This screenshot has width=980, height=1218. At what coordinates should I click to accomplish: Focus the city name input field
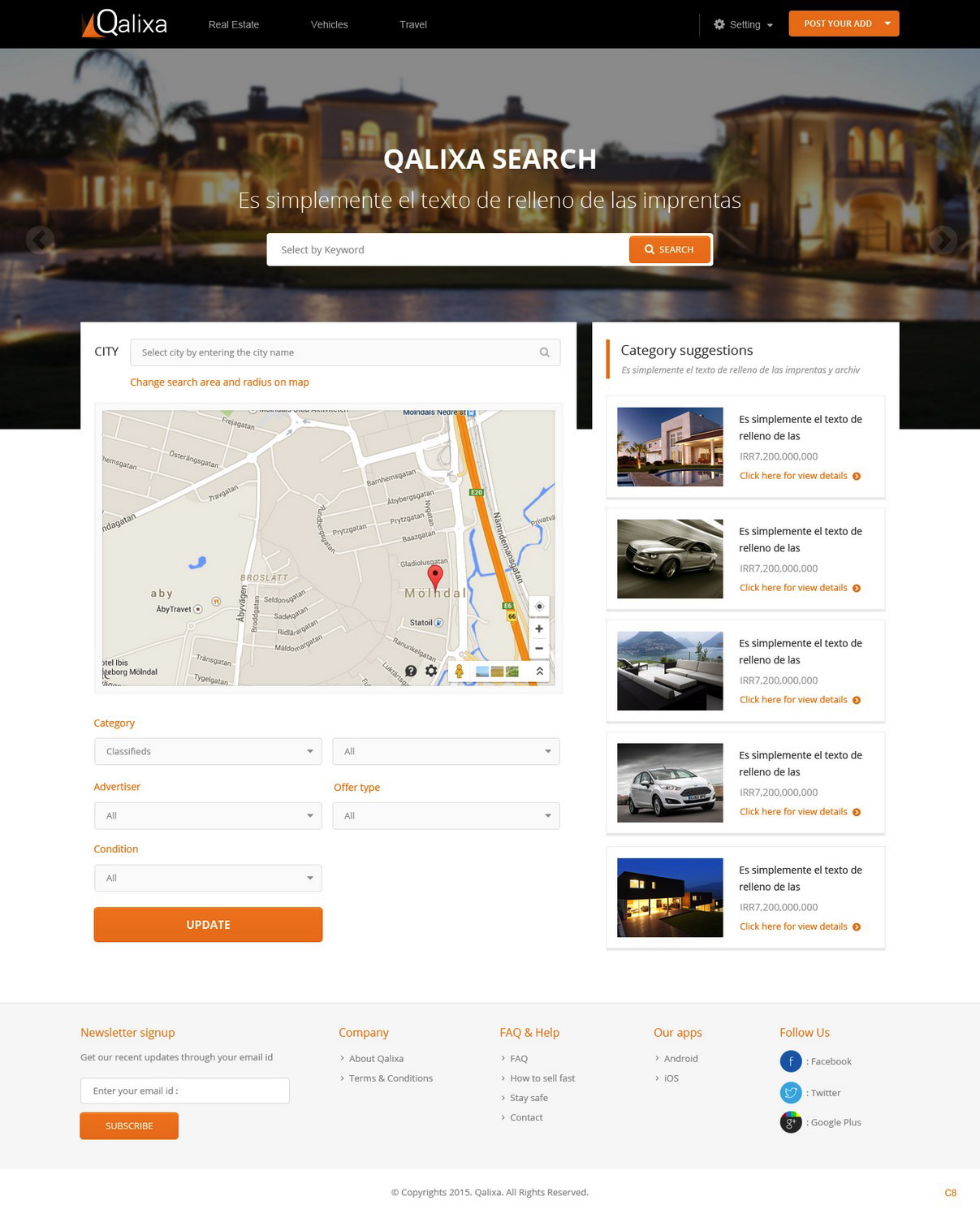tap(345, 352)
